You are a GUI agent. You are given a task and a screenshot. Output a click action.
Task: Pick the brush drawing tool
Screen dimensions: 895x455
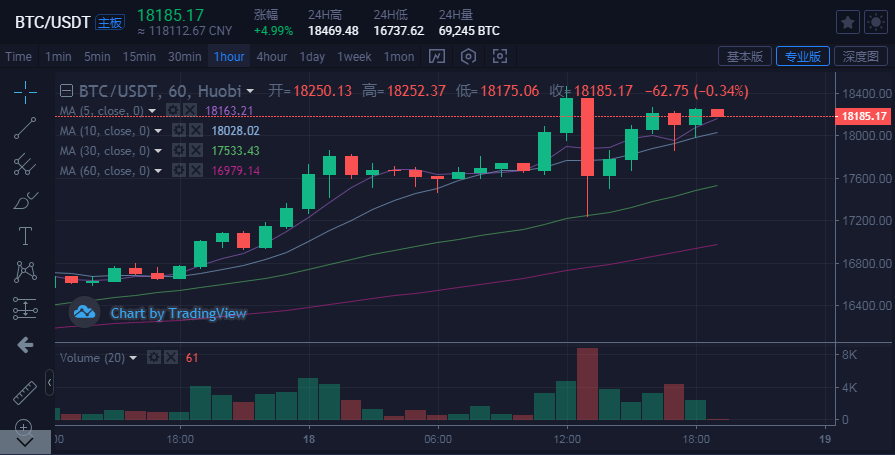click(x=25, y=201)
